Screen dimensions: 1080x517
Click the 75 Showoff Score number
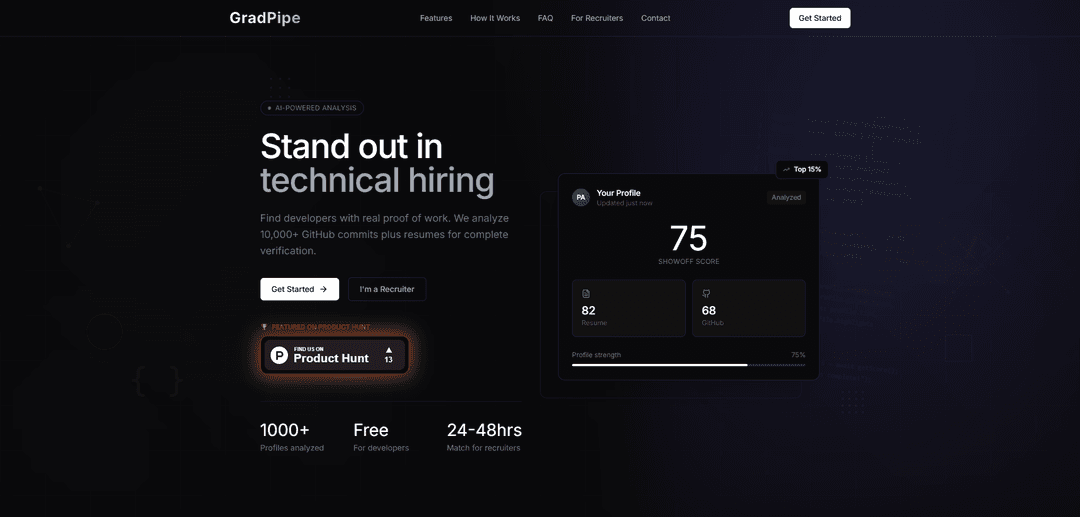point(688,239)
